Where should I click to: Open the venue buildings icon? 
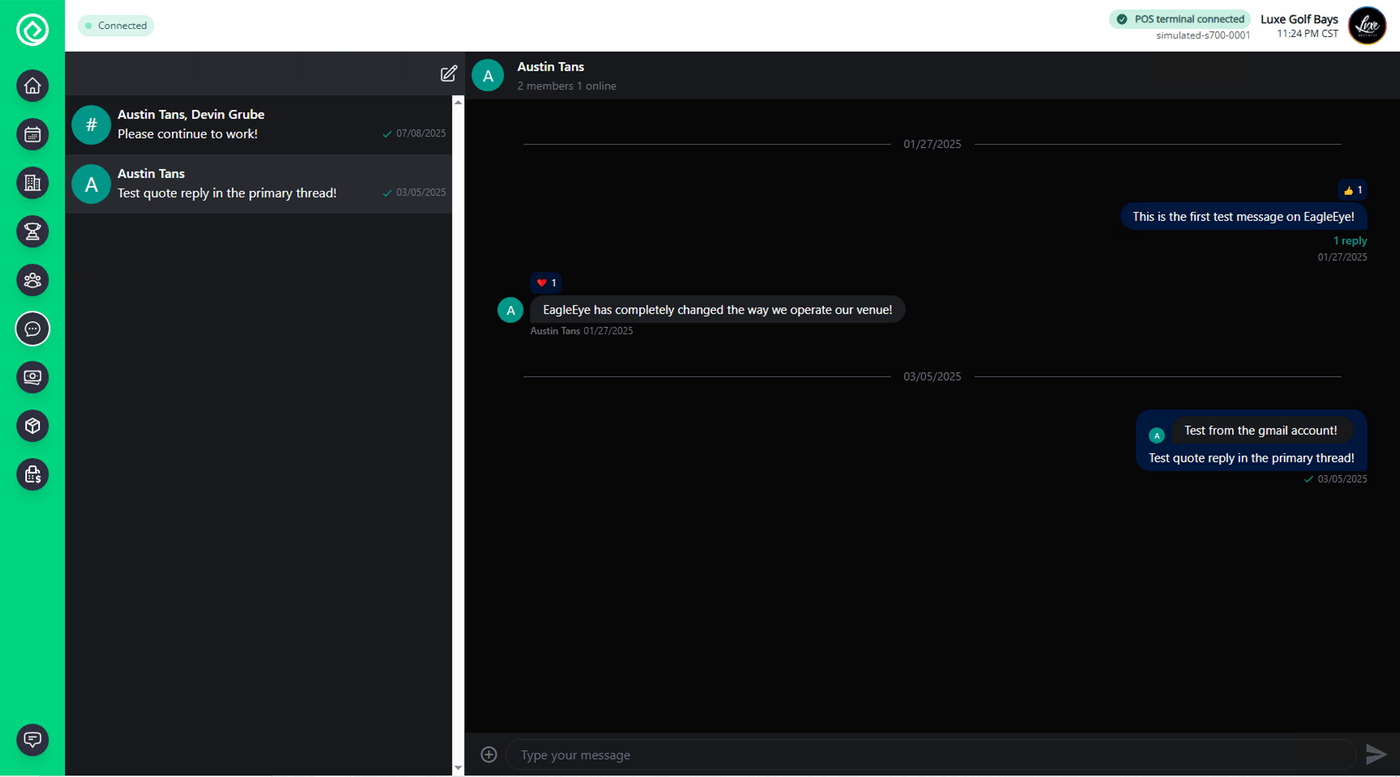click(32, 183)
